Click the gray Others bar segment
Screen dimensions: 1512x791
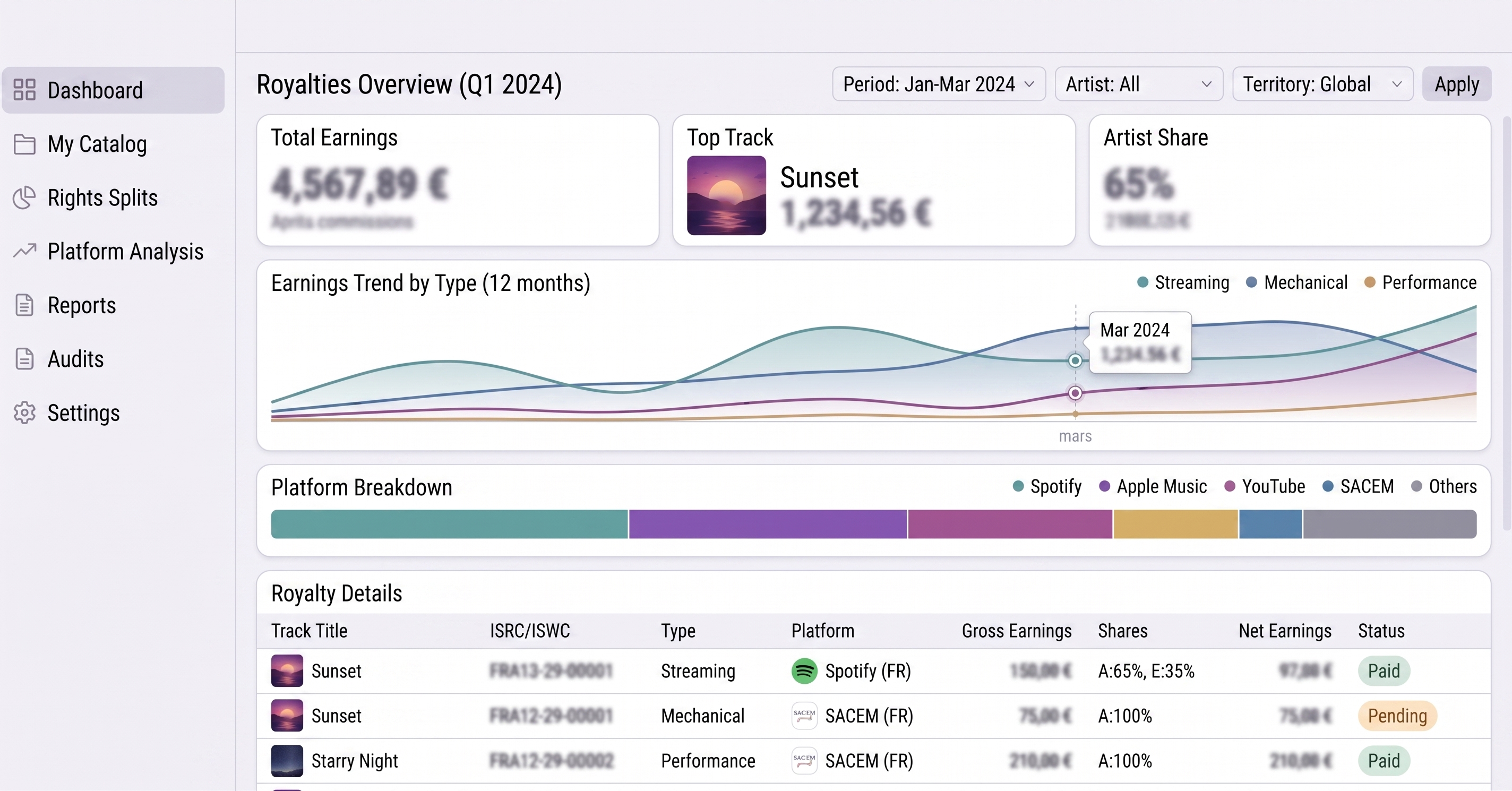1390,524
